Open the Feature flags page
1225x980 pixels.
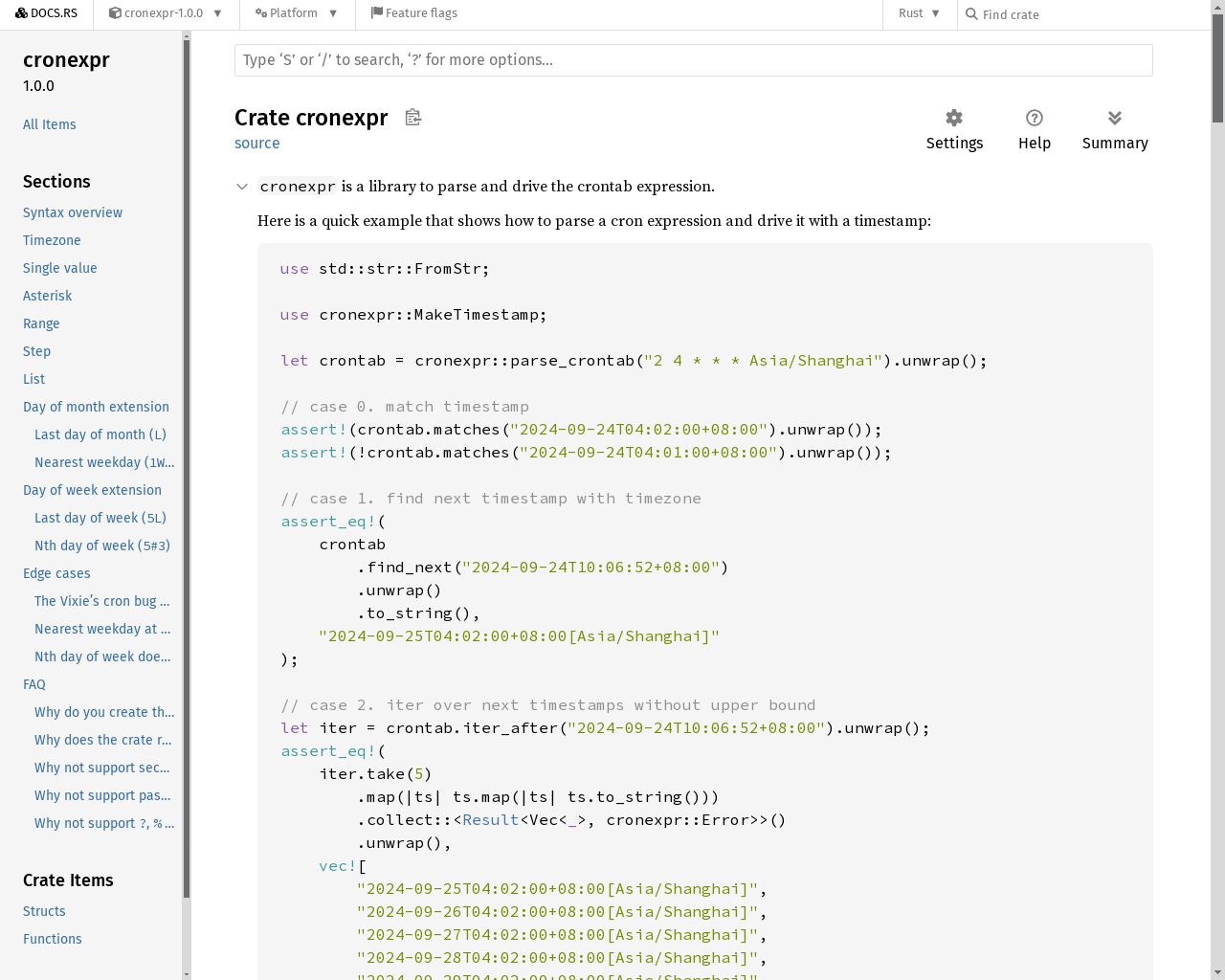coord(413,13)
